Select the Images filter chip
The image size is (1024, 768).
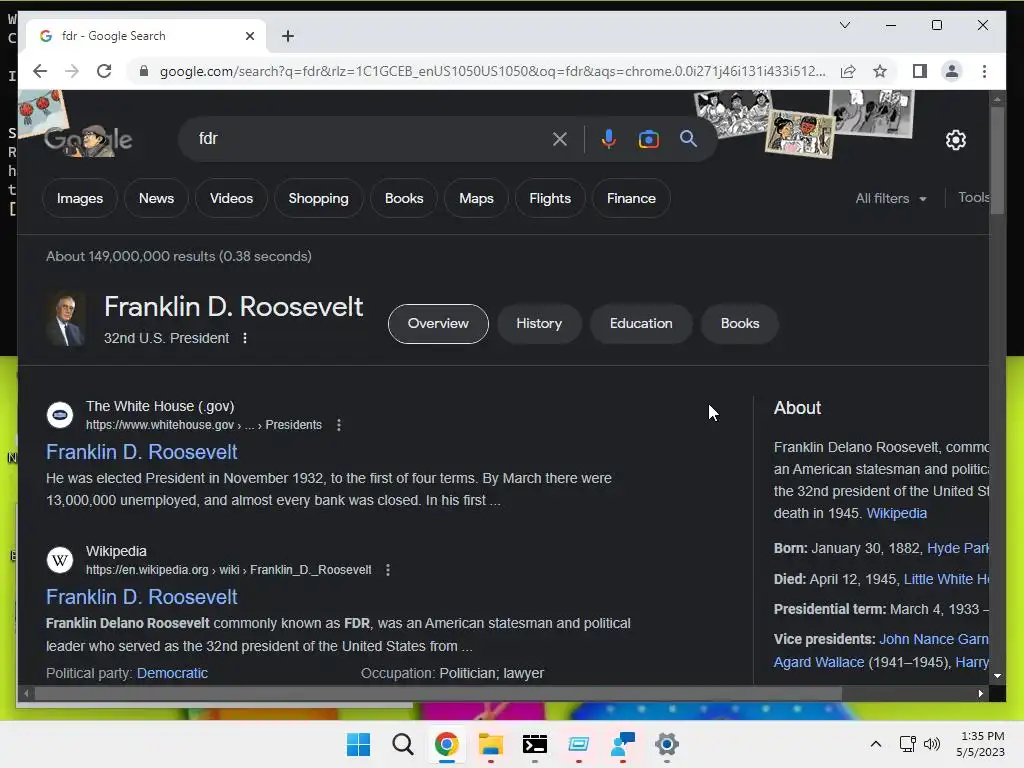pyautogui.click(x=80, y=199)
